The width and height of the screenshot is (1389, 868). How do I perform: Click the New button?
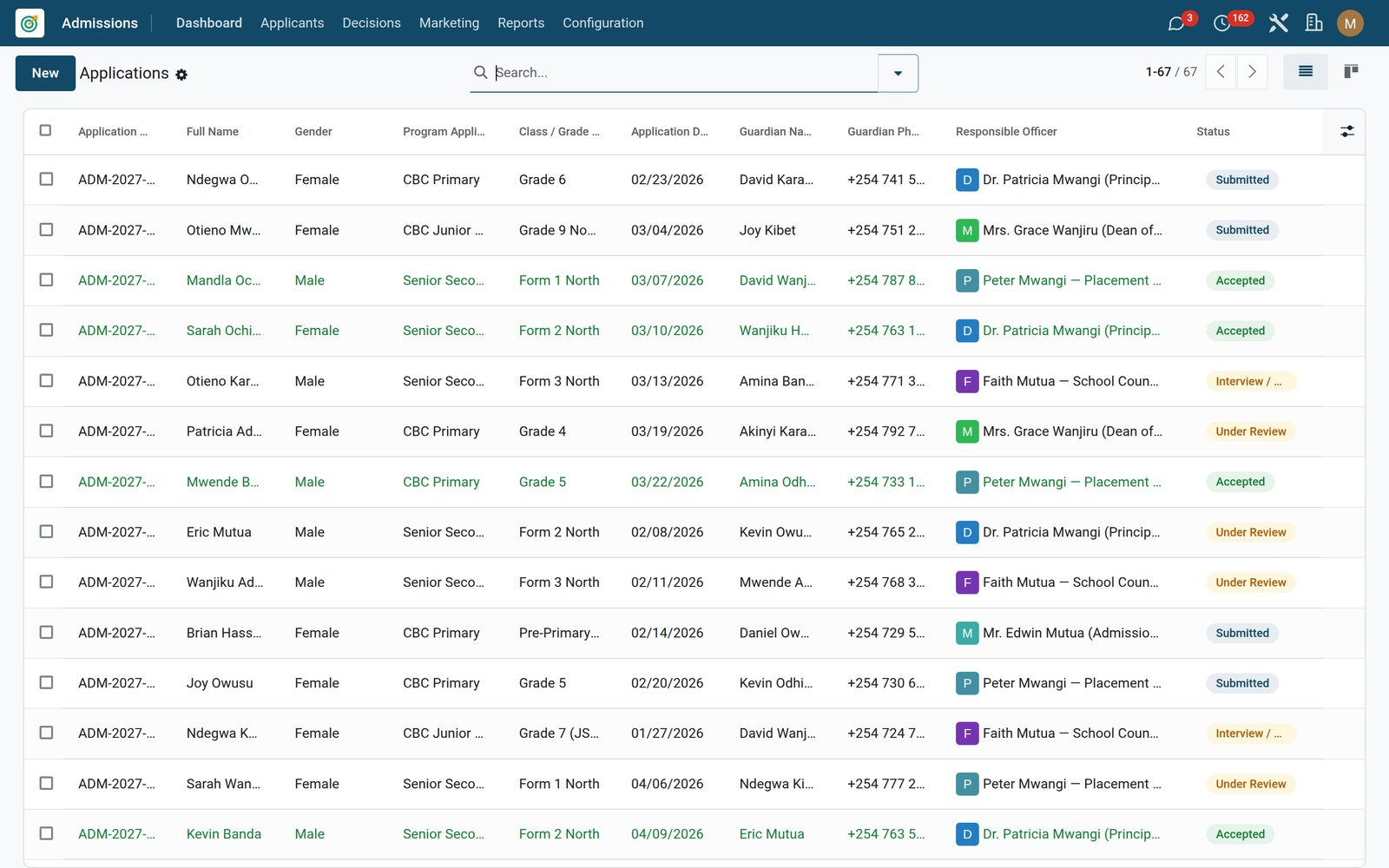(x=45, y=73)
